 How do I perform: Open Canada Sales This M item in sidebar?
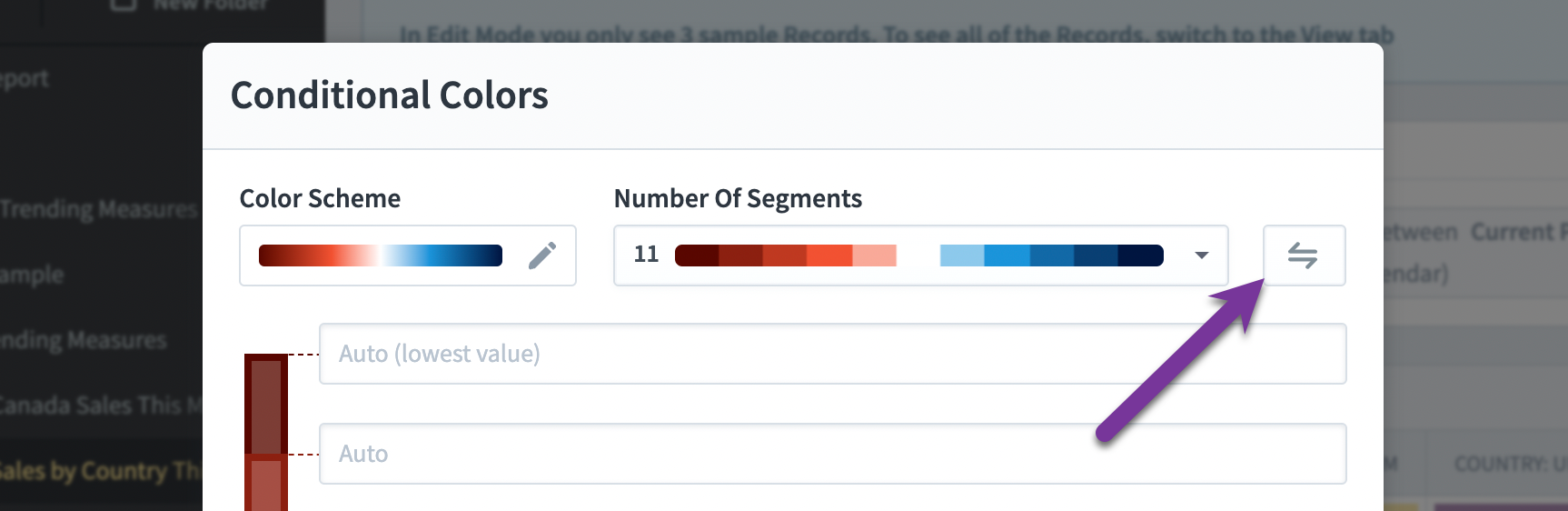click(x=100, y=406)
